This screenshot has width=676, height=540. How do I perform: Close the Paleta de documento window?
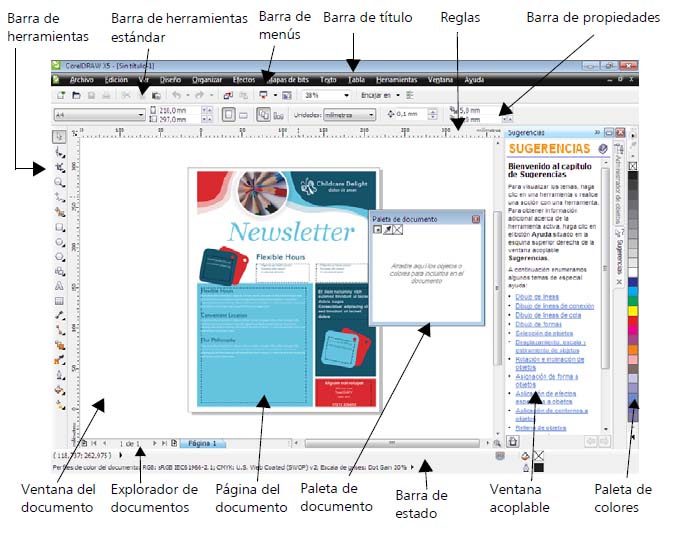pyautogui.click(x=476, y=219)
